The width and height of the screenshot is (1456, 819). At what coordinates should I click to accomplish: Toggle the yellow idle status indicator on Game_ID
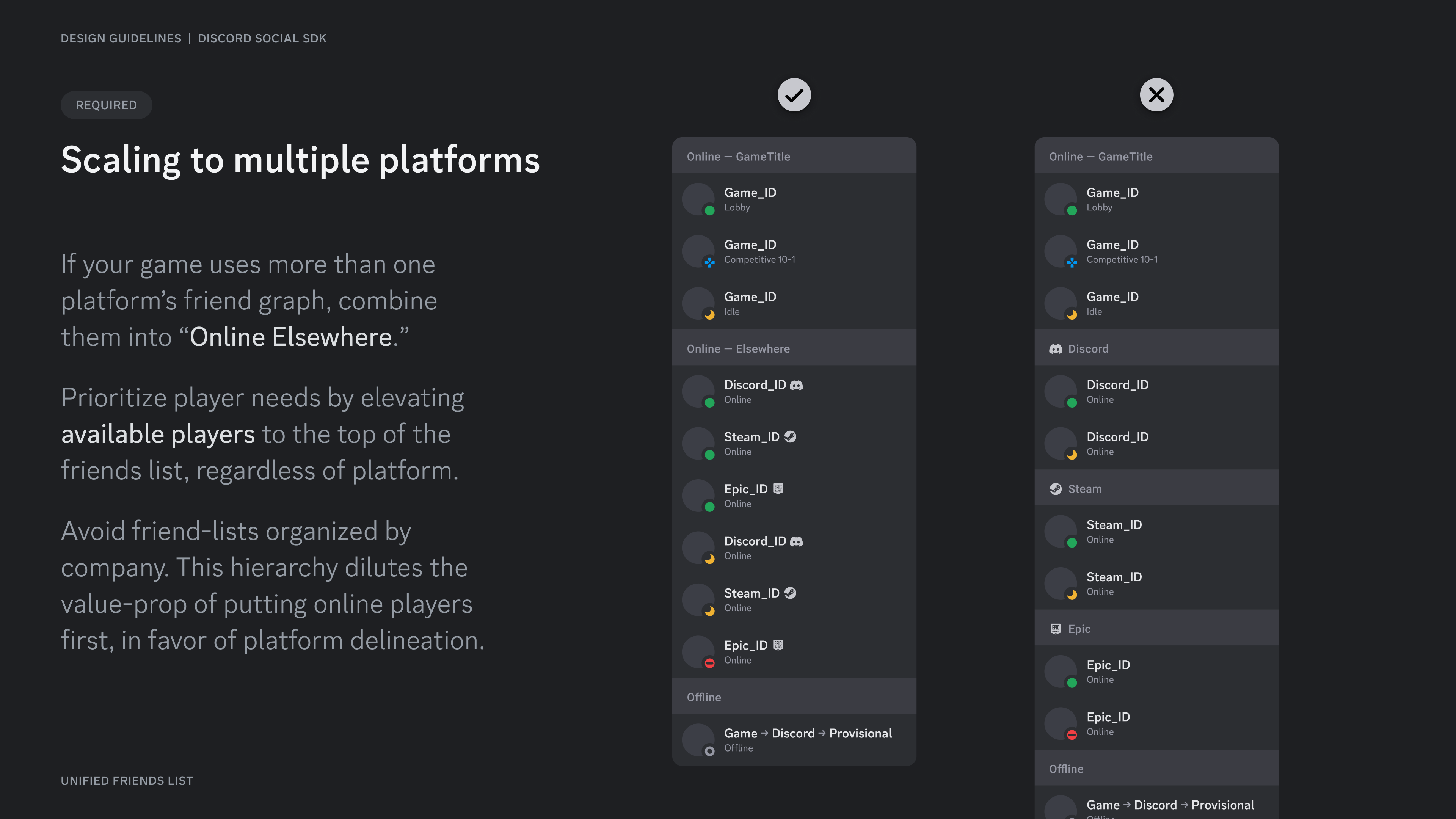click(x=710, y=315)
